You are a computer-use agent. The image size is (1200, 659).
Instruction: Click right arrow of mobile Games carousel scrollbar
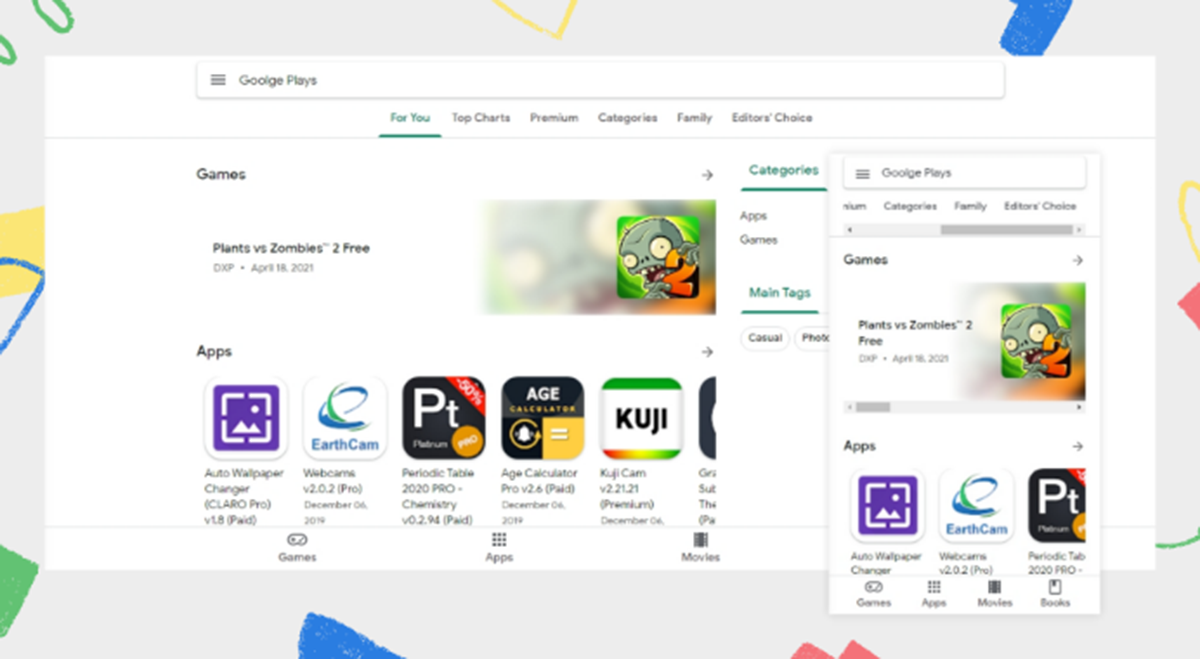pos(1080,407)
